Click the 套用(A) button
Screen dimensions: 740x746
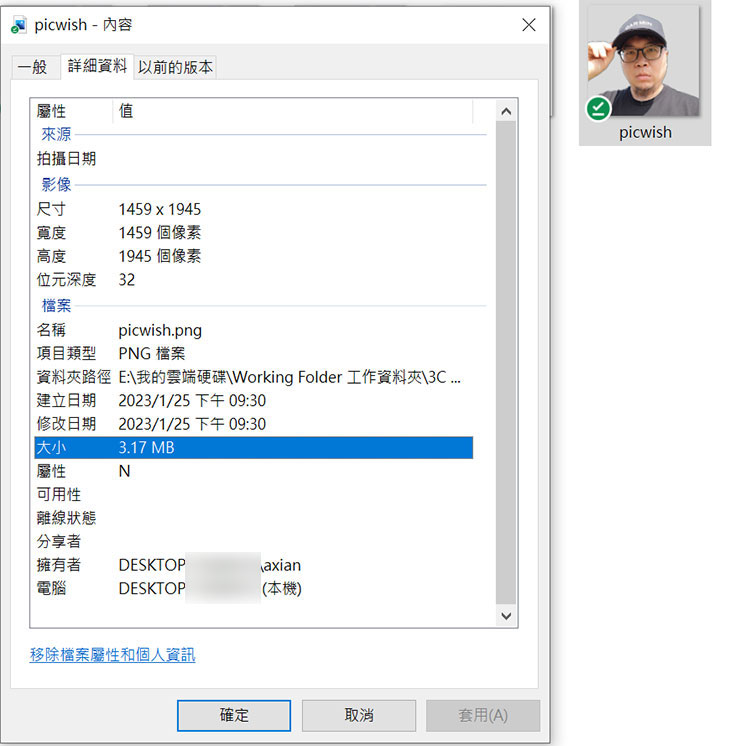(483, 715)
